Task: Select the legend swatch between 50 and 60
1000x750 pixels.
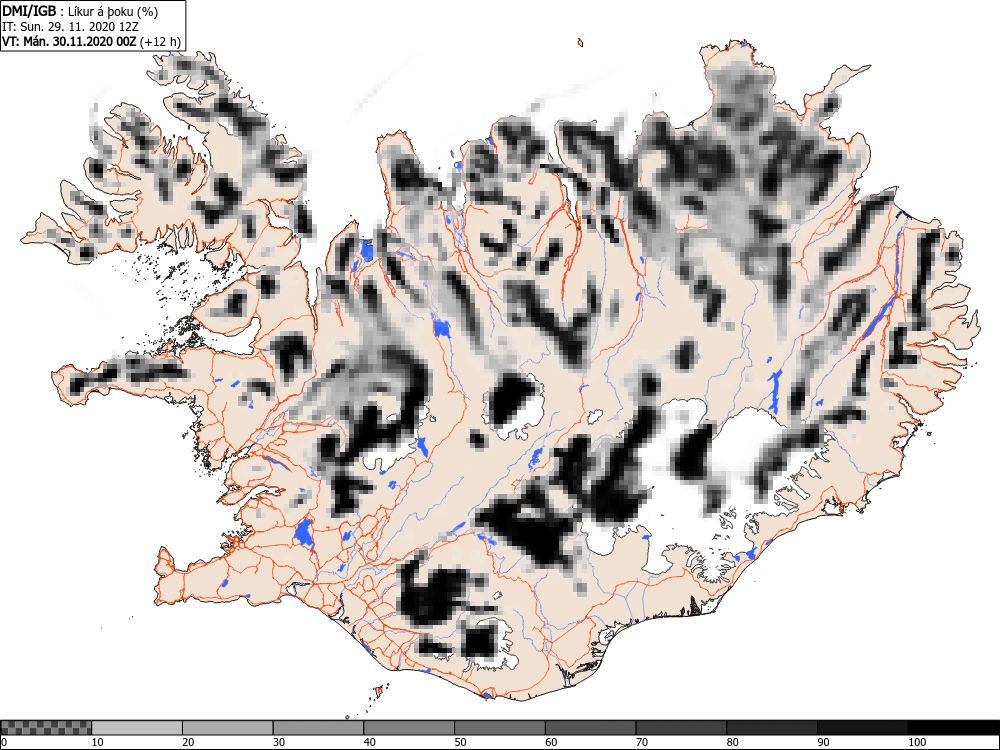Action: click(499, 728)
